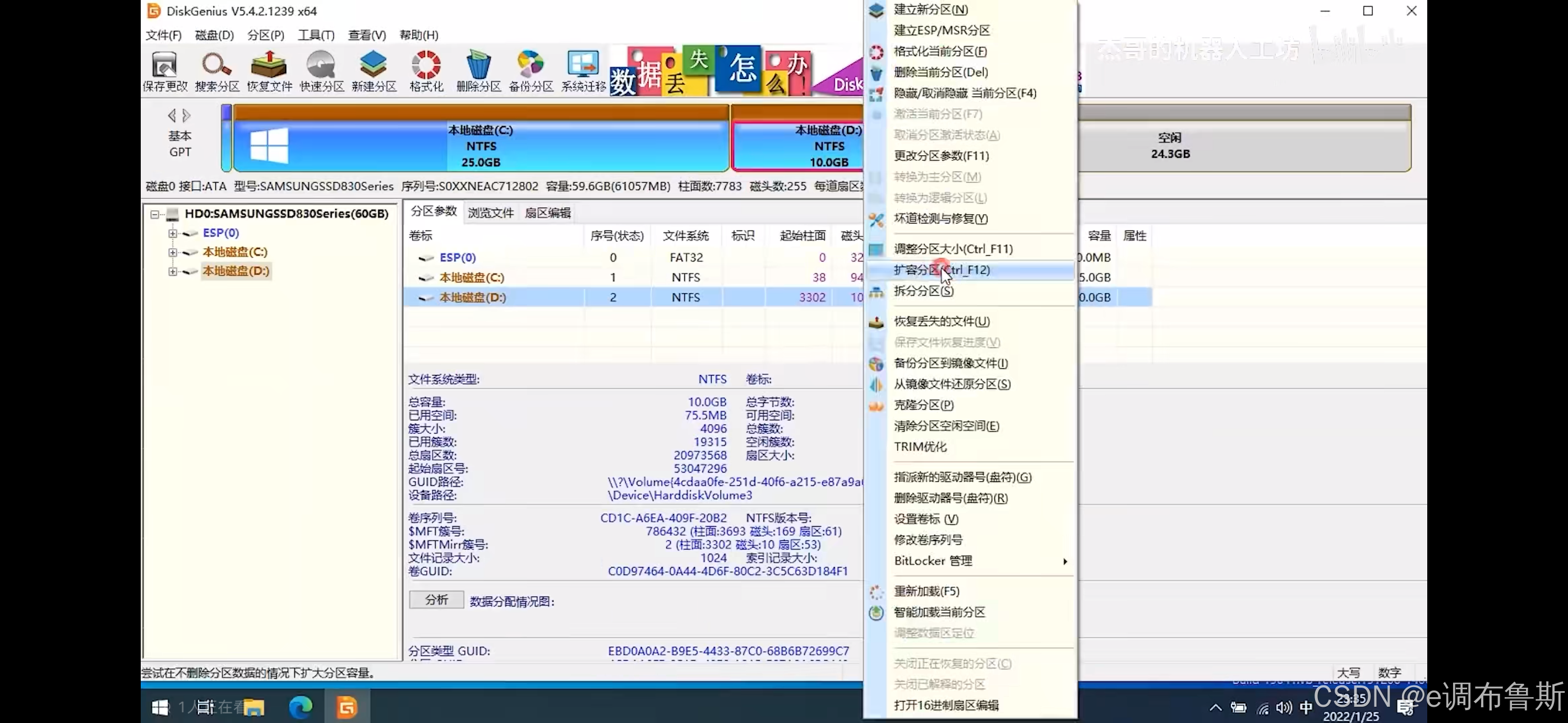This screenshot has height=723, width=1568.
Task: Open File Explorer from the taskbar
Action: coord(254,707)
